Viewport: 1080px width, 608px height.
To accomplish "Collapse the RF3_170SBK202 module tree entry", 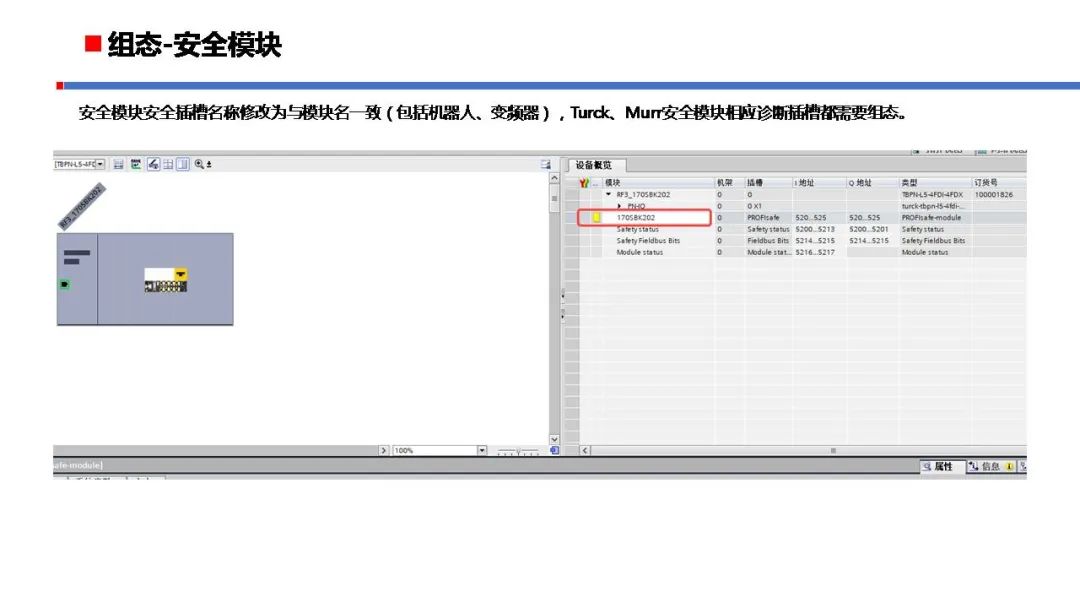I will click(x=608, y=194).
